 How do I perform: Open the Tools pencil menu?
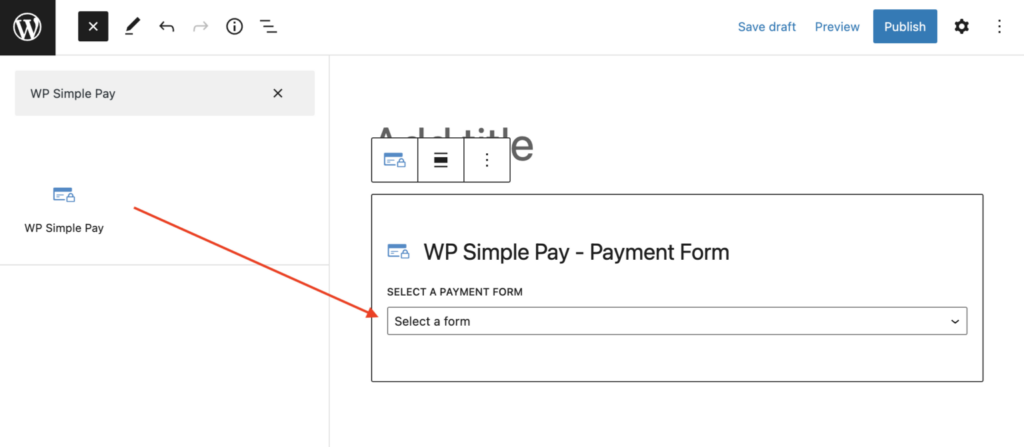(x=132, y=27)
